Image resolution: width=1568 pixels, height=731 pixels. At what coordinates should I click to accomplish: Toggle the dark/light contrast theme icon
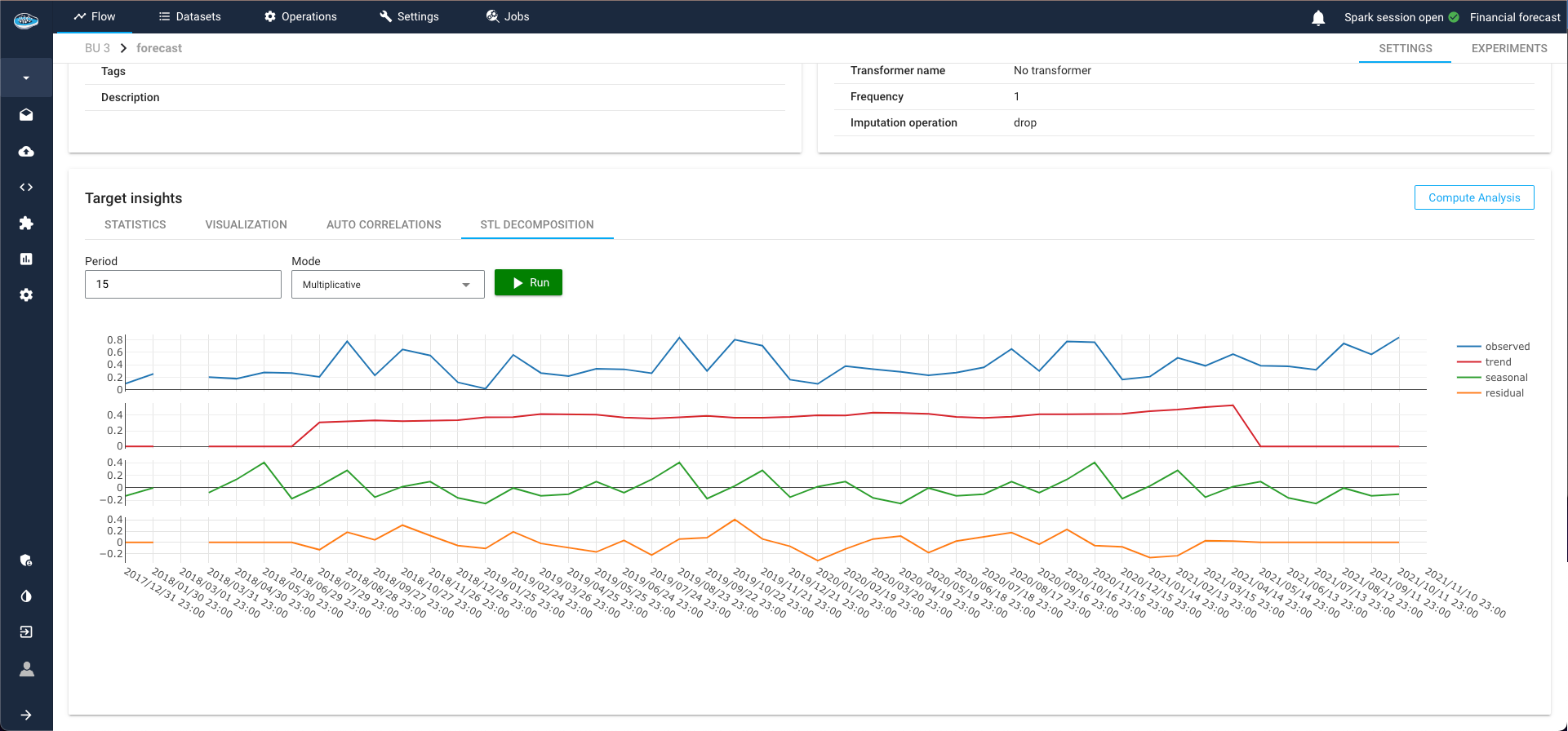point(26,596)
